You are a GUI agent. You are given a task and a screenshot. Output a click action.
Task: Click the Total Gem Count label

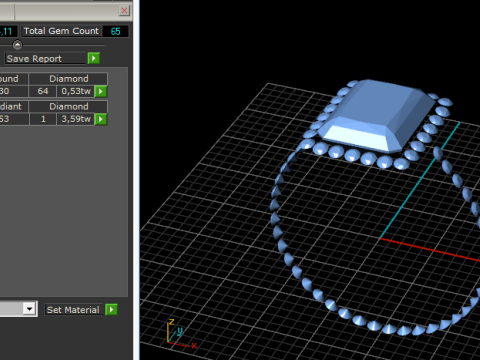coord(61,31)
